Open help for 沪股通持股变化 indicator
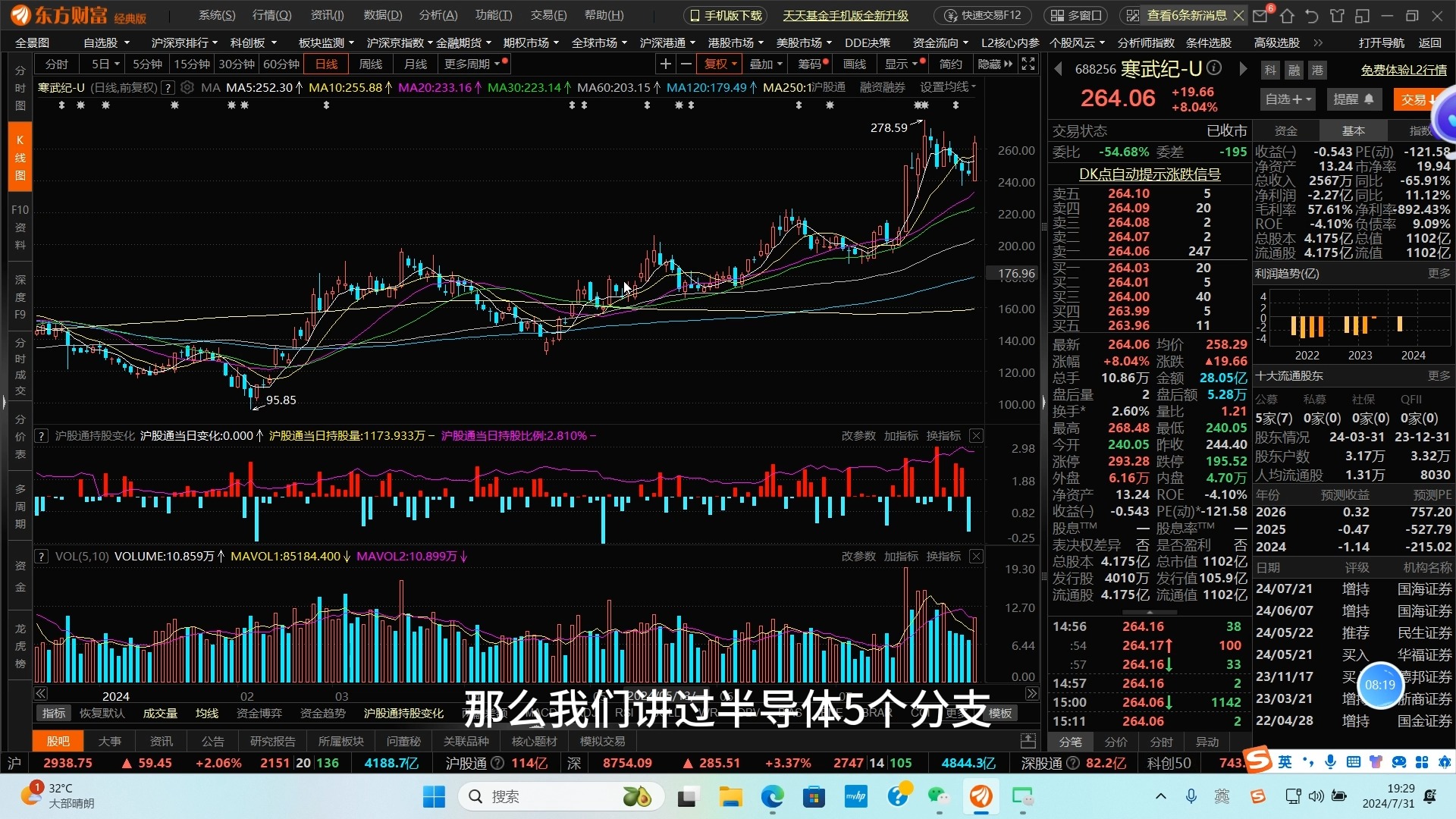 42,436
